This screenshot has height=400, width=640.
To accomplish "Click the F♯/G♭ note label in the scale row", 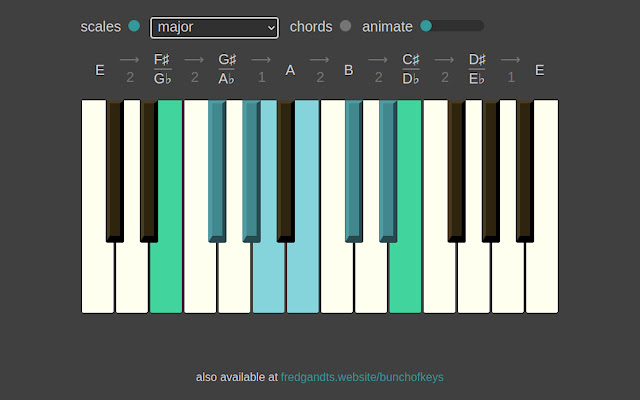I will tap(162, 69).
